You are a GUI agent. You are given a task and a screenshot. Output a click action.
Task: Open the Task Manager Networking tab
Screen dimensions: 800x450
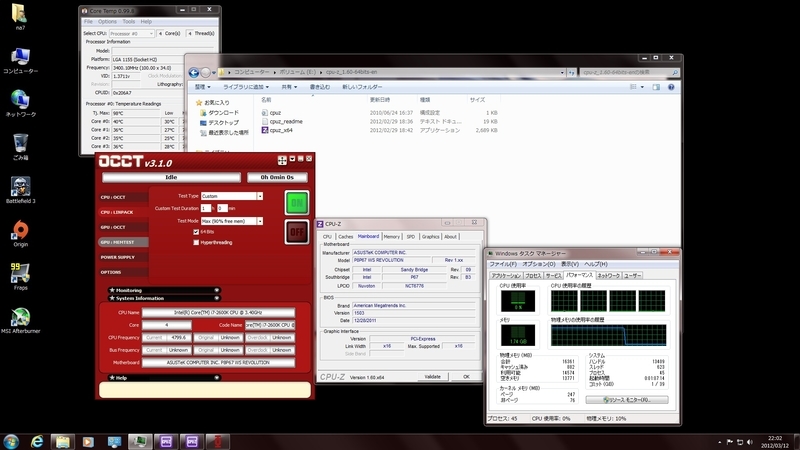(608, 276)
